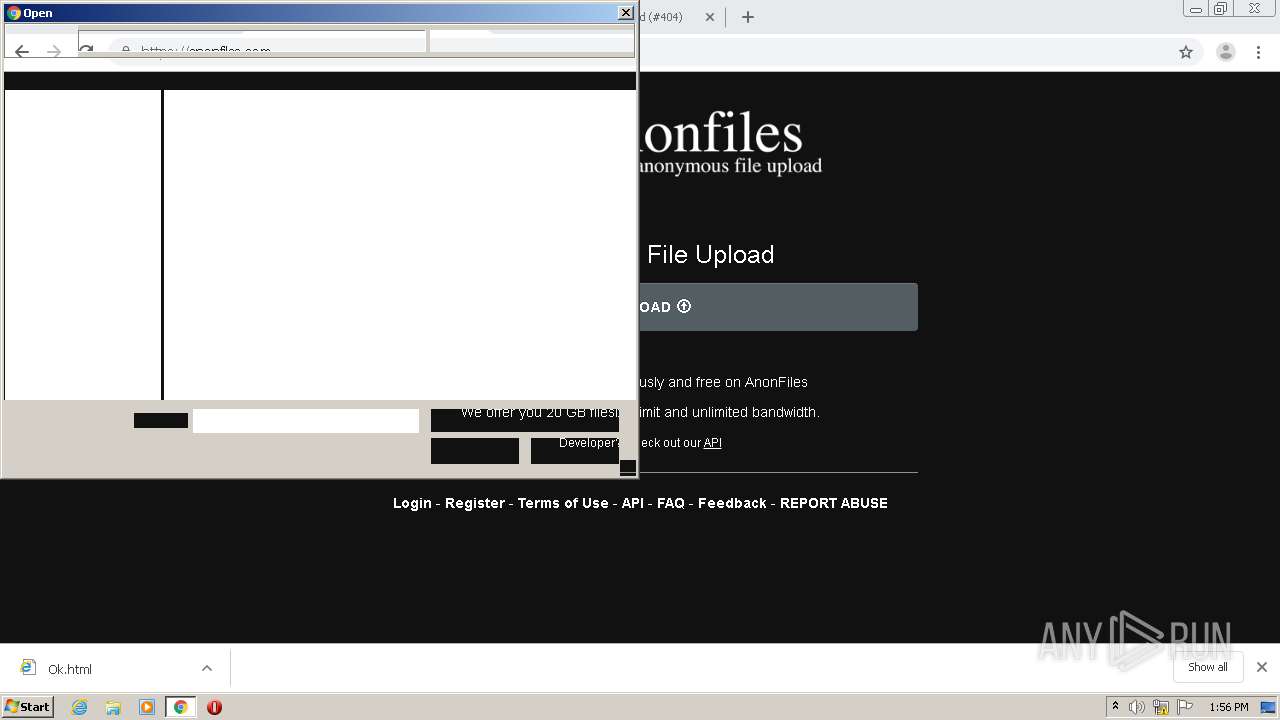Restore down the Chrome window
Viewport: 1280px width, 720px height.
[x=1221, y=9]
